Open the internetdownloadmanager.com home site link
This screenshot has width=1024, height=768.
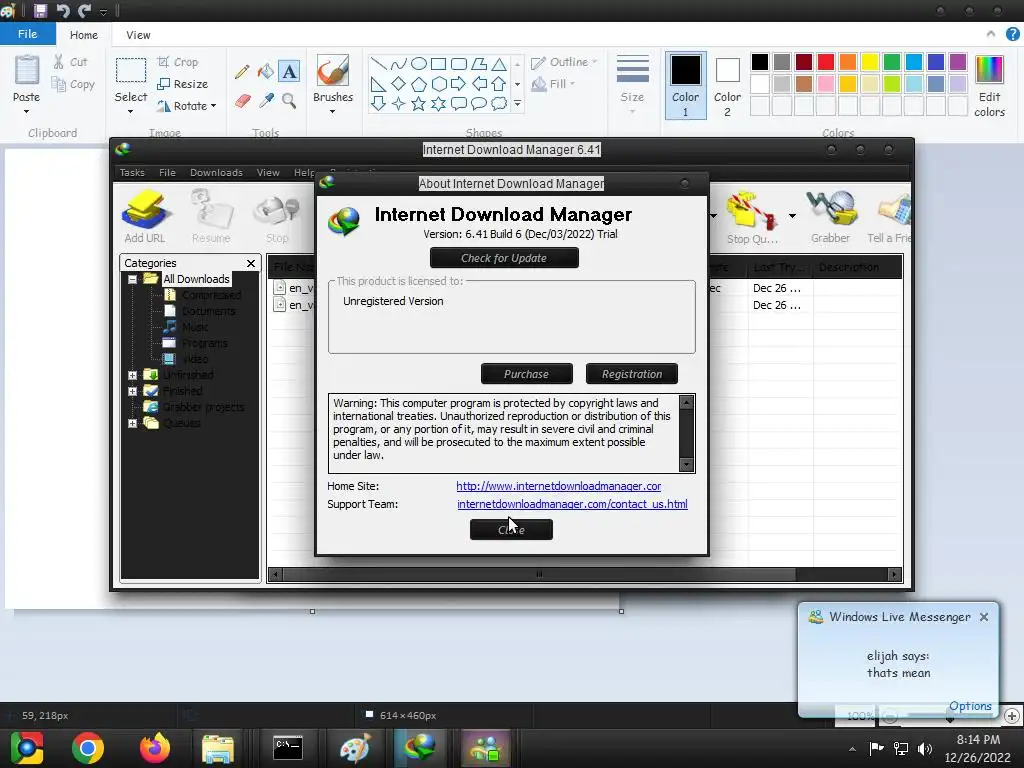pyautogui.click(x=558, y=486)
